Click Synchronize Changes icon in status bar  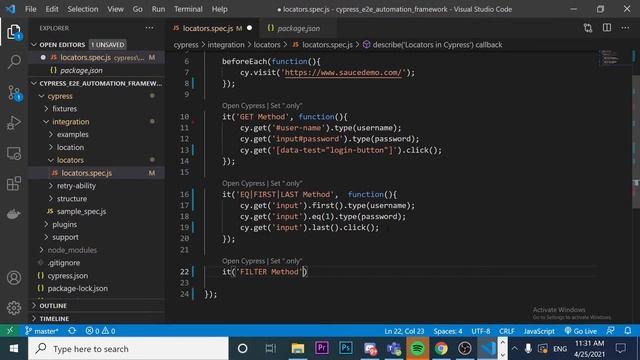pyautogui.click(x=72, y=331)
